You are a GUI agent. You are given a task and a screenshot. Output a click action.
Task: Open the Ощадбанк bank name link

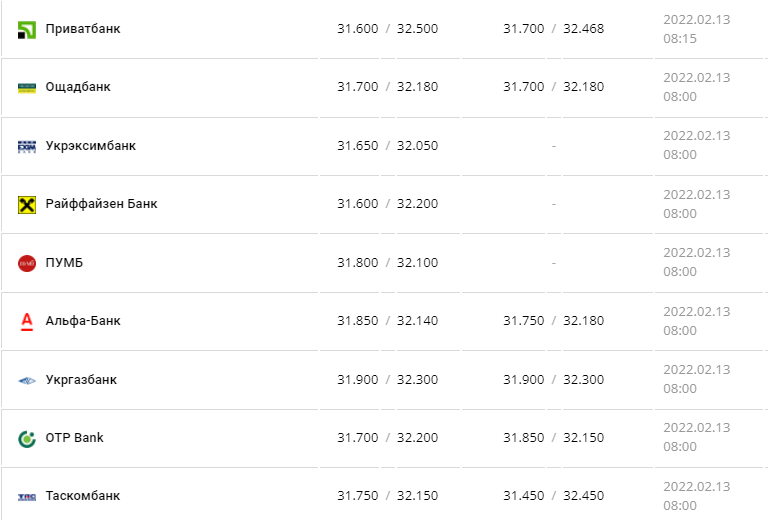point(78,87)
